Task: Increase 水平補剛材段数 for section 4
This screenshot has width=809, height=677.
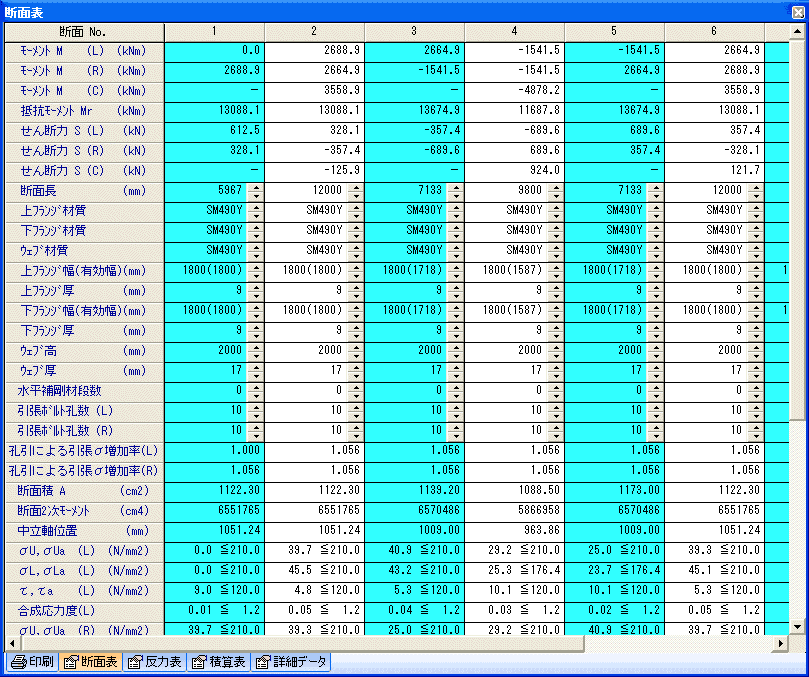Action: (556, 389)
